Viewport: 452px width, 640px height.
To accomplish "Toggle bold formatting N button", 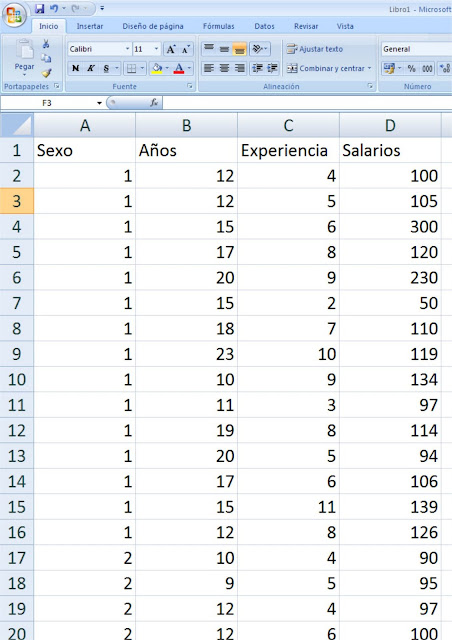I will [x=76, y=69].
